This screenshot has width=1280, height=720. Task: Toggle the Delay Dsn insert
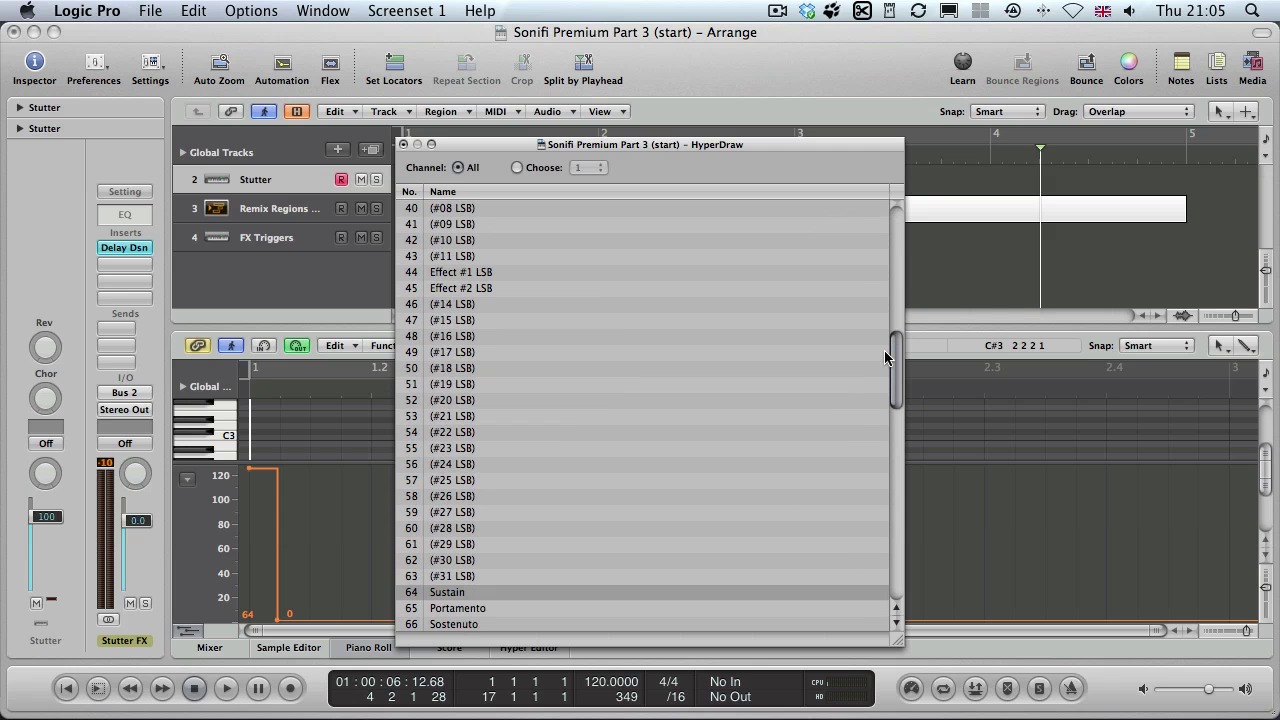click(124, 248)
